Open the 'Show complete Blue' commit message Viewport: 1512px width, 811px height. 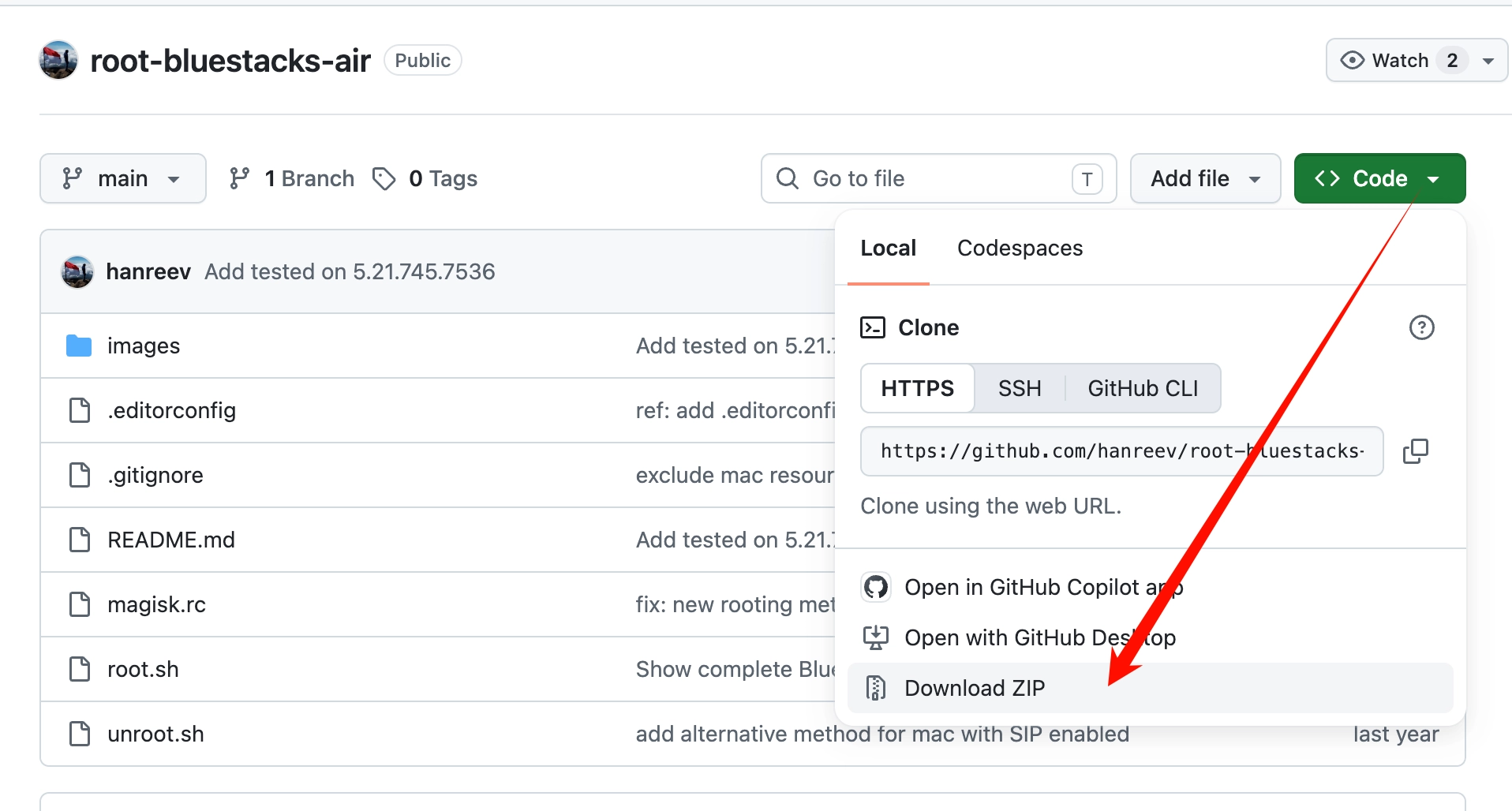[x=735, y=669]
